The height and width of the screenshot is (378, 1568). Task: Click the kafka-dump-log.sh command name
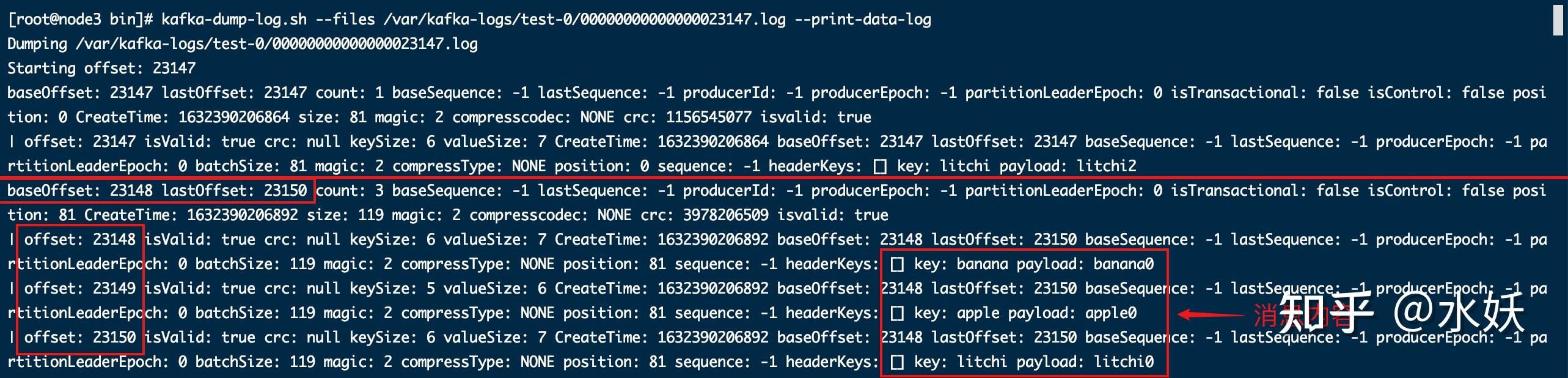pyautogui.click(x=234, y=20)
